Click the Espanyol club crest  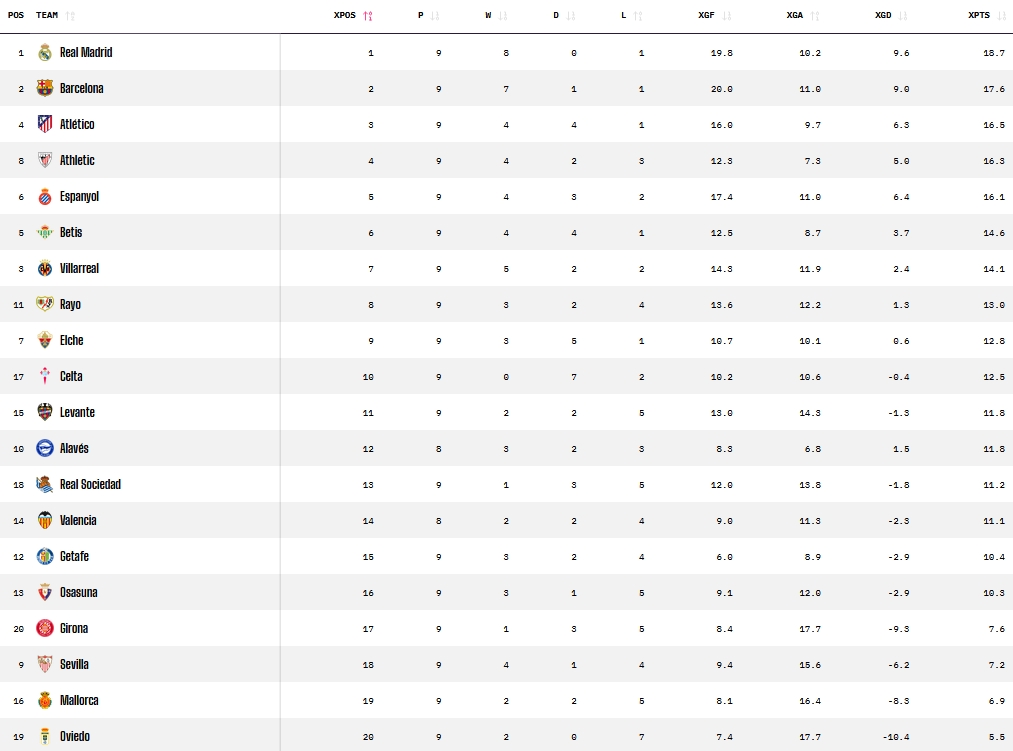(44, 197)
